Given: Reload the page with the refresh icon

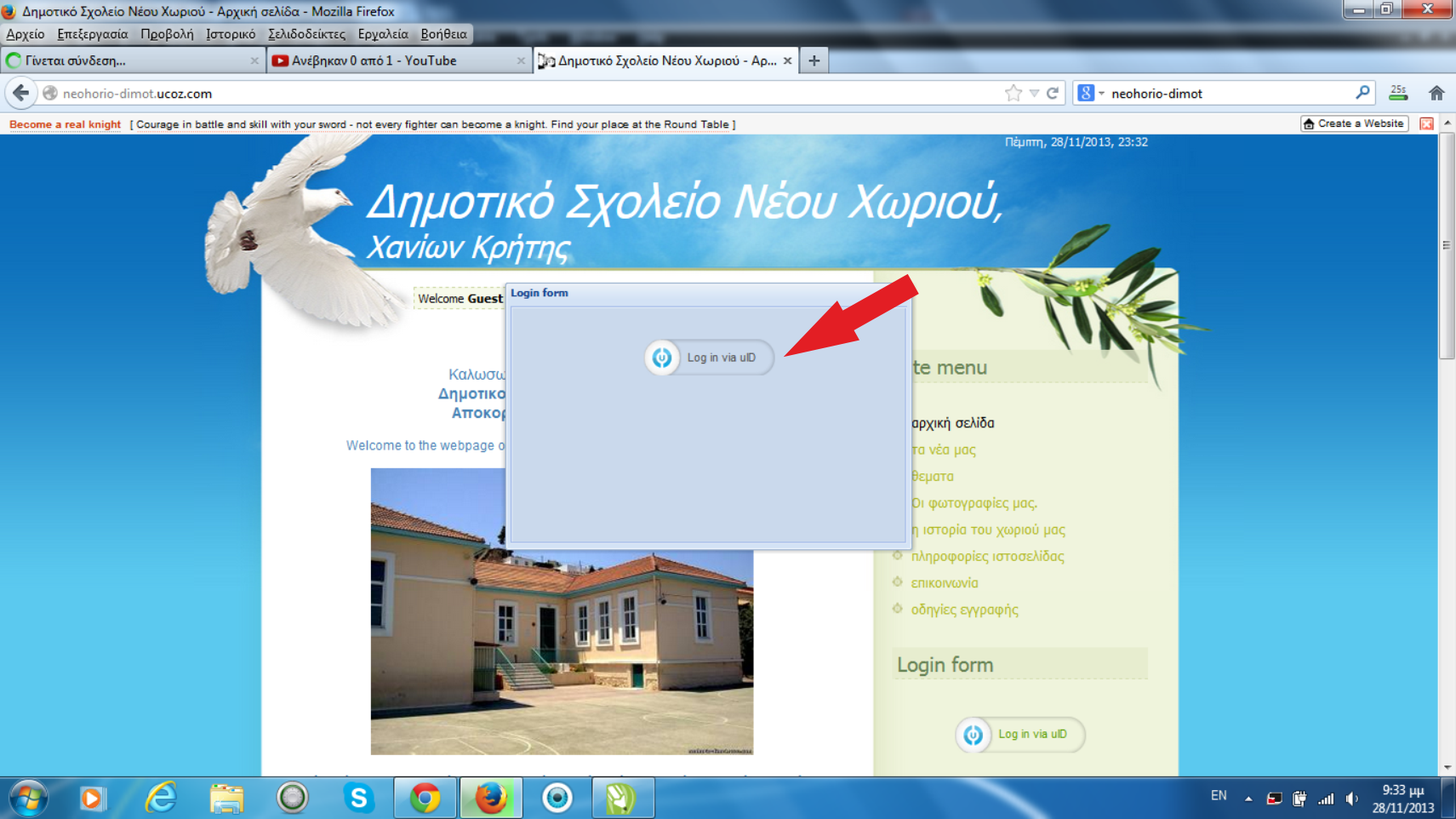Looking at the screenshot, I should [x=1053, y=93].
